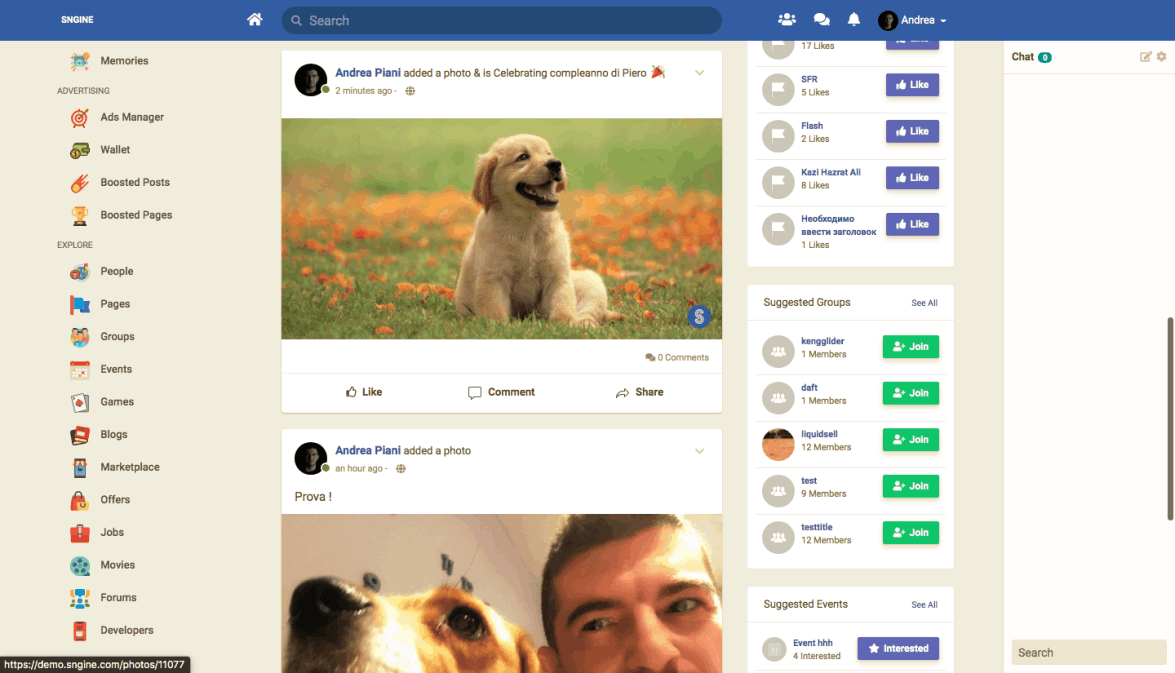See all Suggested Groups
The image size is (1175, 673).
[924, 303]
